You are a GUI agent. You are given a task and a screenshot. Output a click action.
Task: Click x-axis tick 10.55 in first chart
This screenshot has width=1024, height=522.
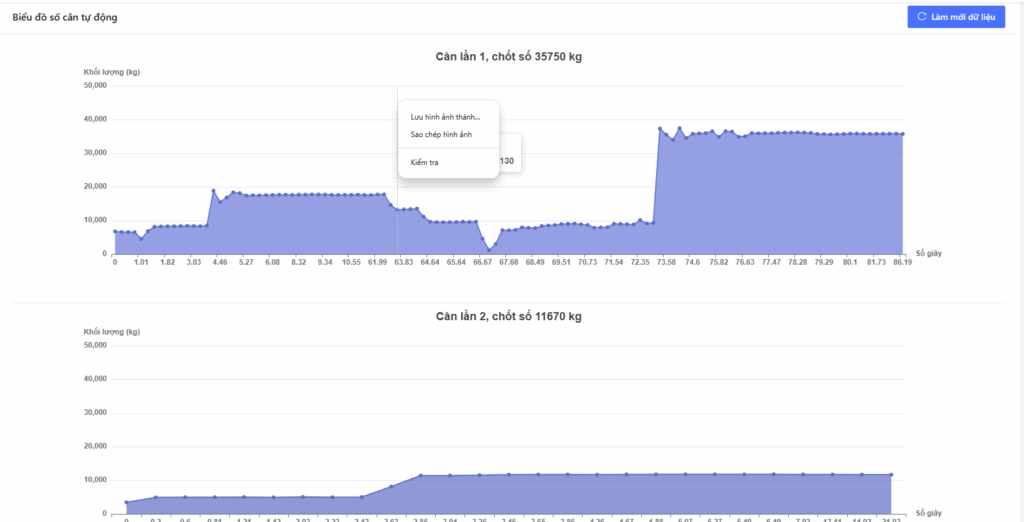[x=351, y=263]
